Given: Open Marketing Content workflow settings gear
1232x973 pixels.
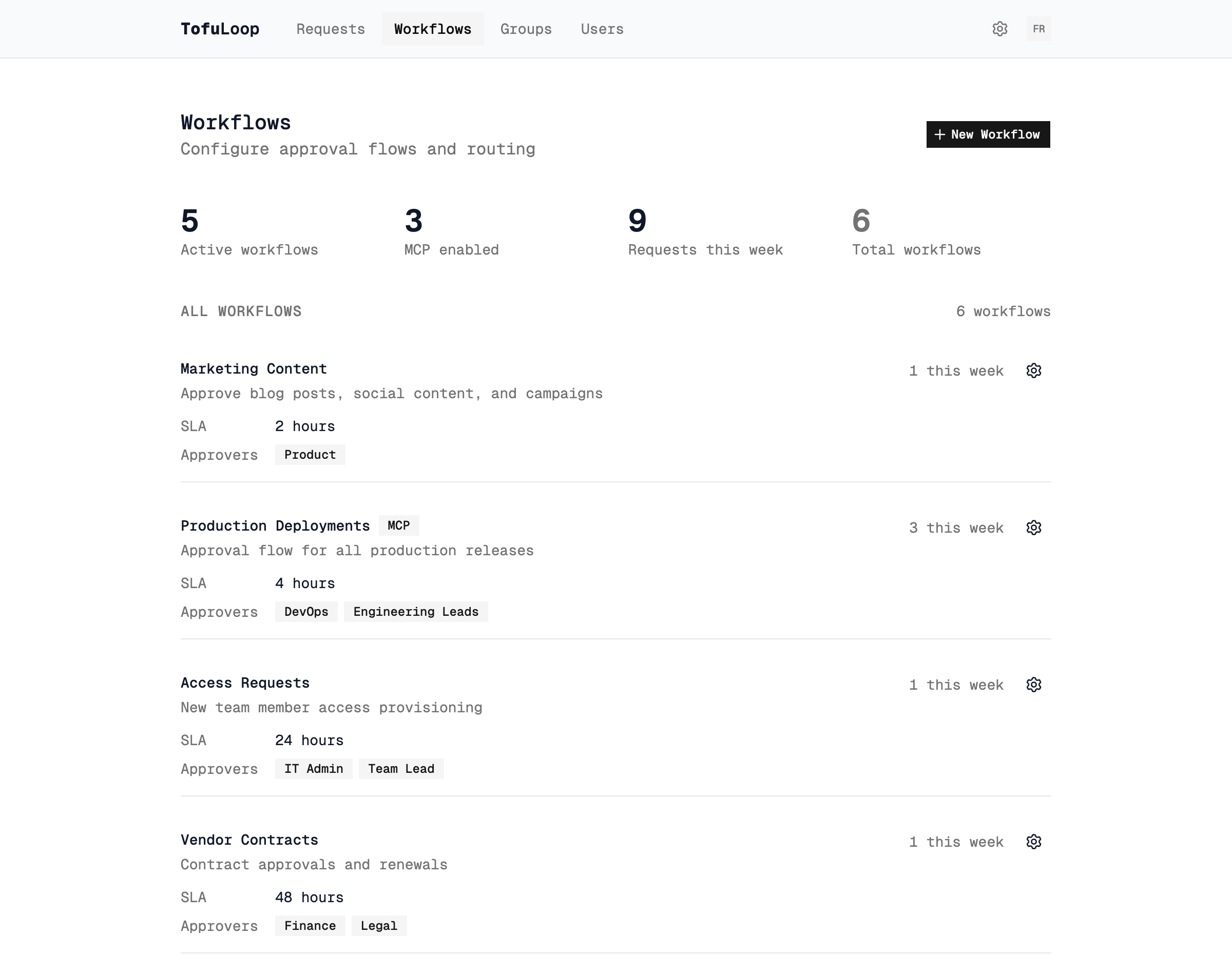Looking at the screenshot, I should [x=1034, y=371].
